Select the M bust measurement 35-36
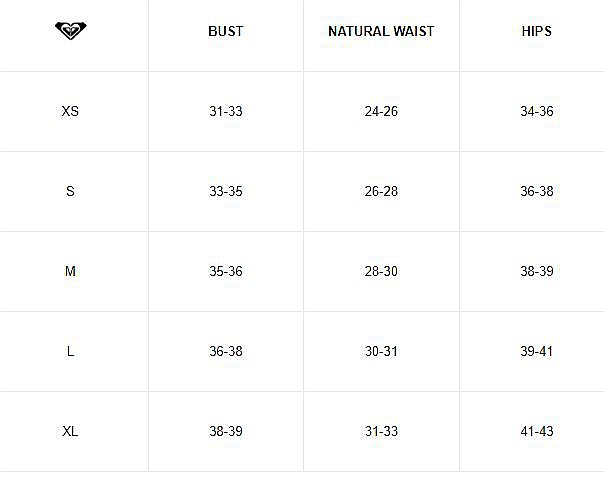The image size is (605, 484). pyautogui.click(x=226, y=271)
